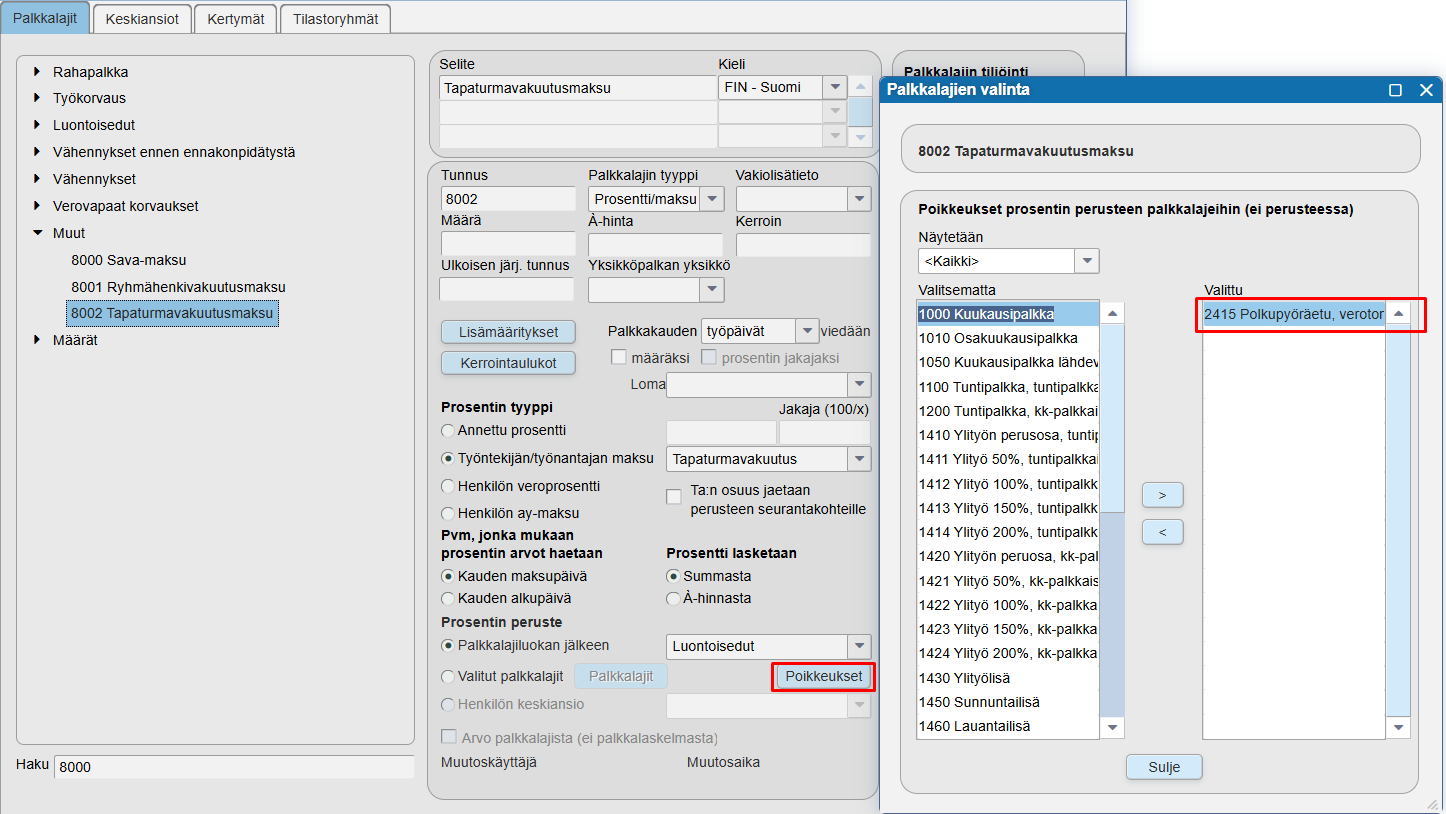
Task: Open the Vakiolisätieto dropdown
Action: point(859,199)
